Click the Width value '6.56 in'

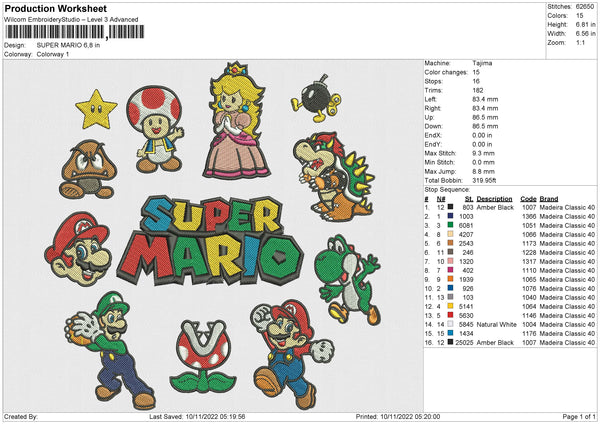click(x=586, y=34)
